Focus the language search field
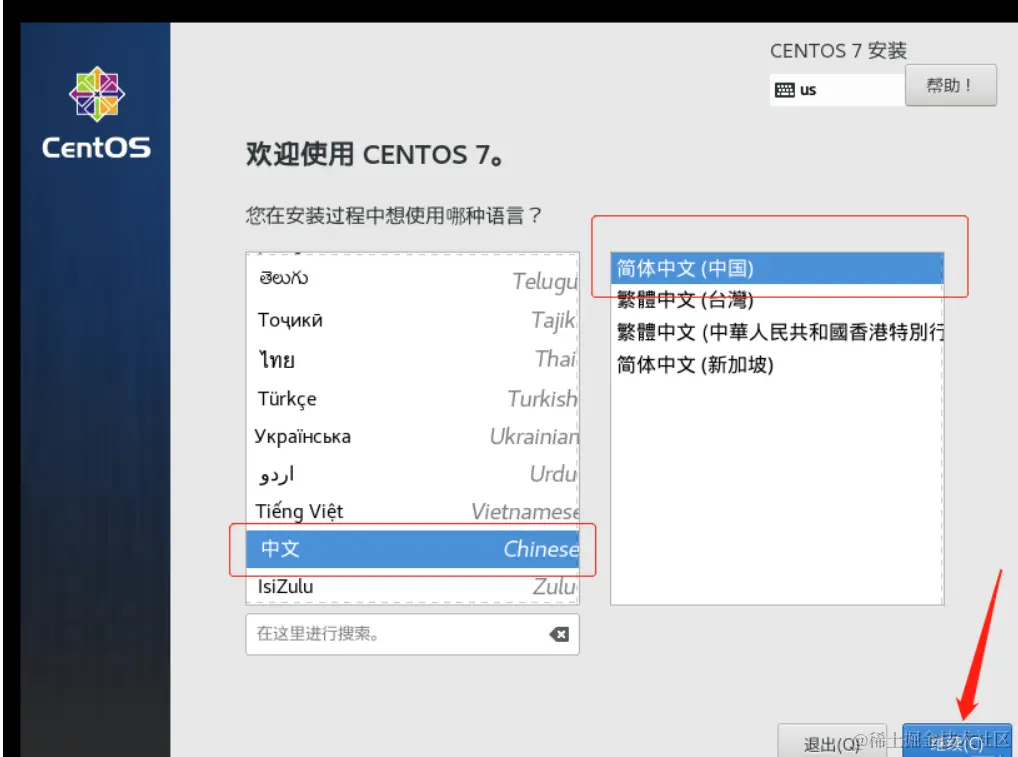Viewport: 1018px width, 757px height. click(412, 634)
